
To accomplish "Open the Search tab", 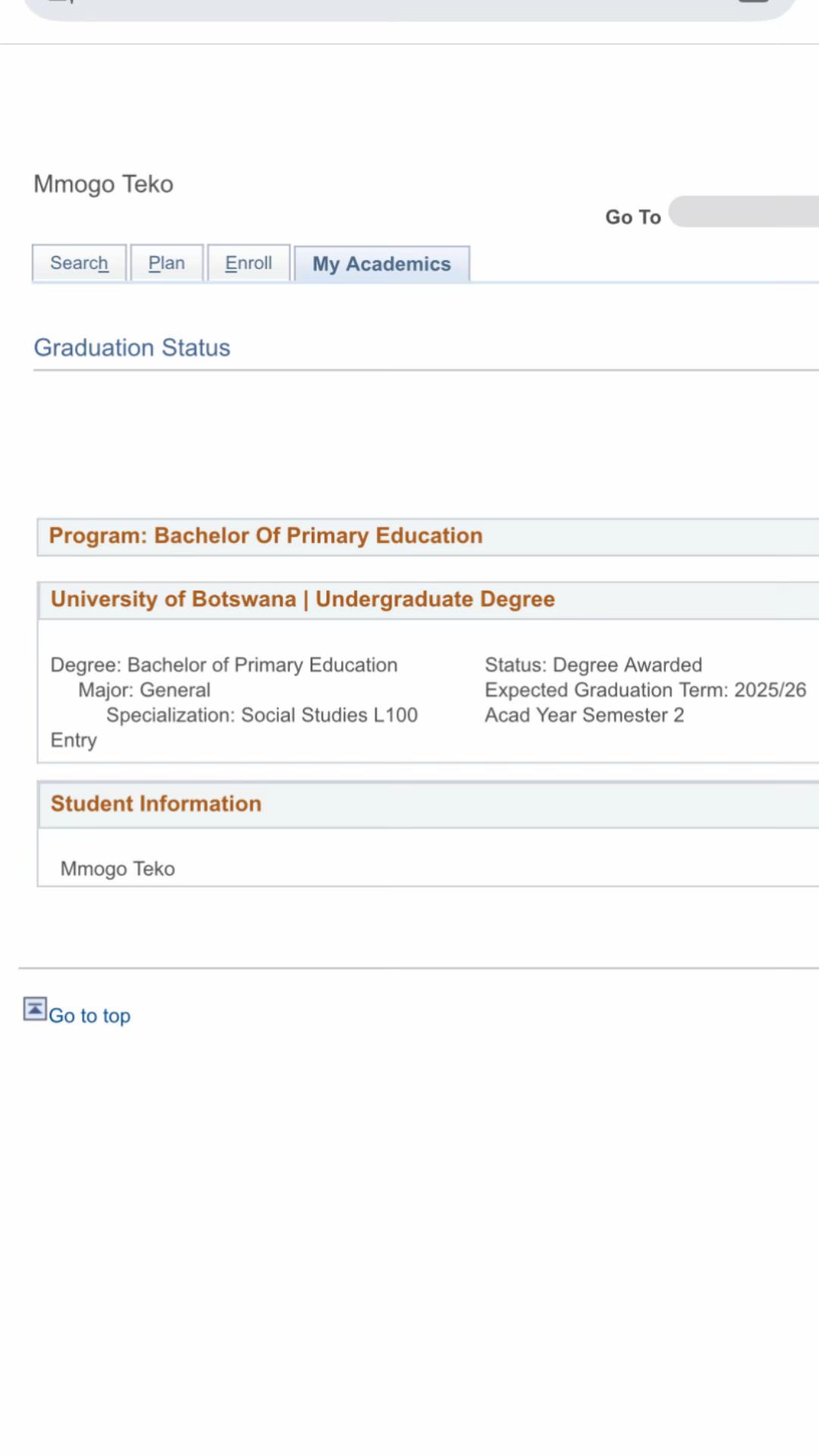I will 79,263.
